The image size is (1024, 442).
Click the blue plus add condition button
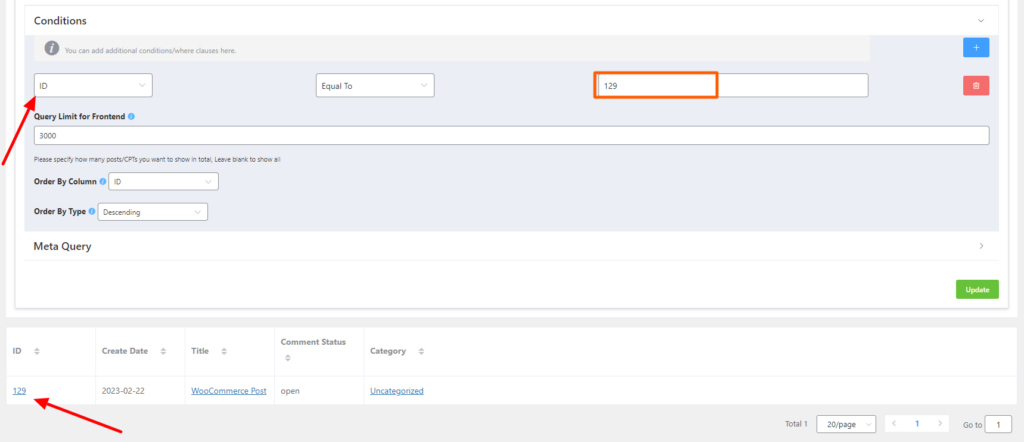976,47
